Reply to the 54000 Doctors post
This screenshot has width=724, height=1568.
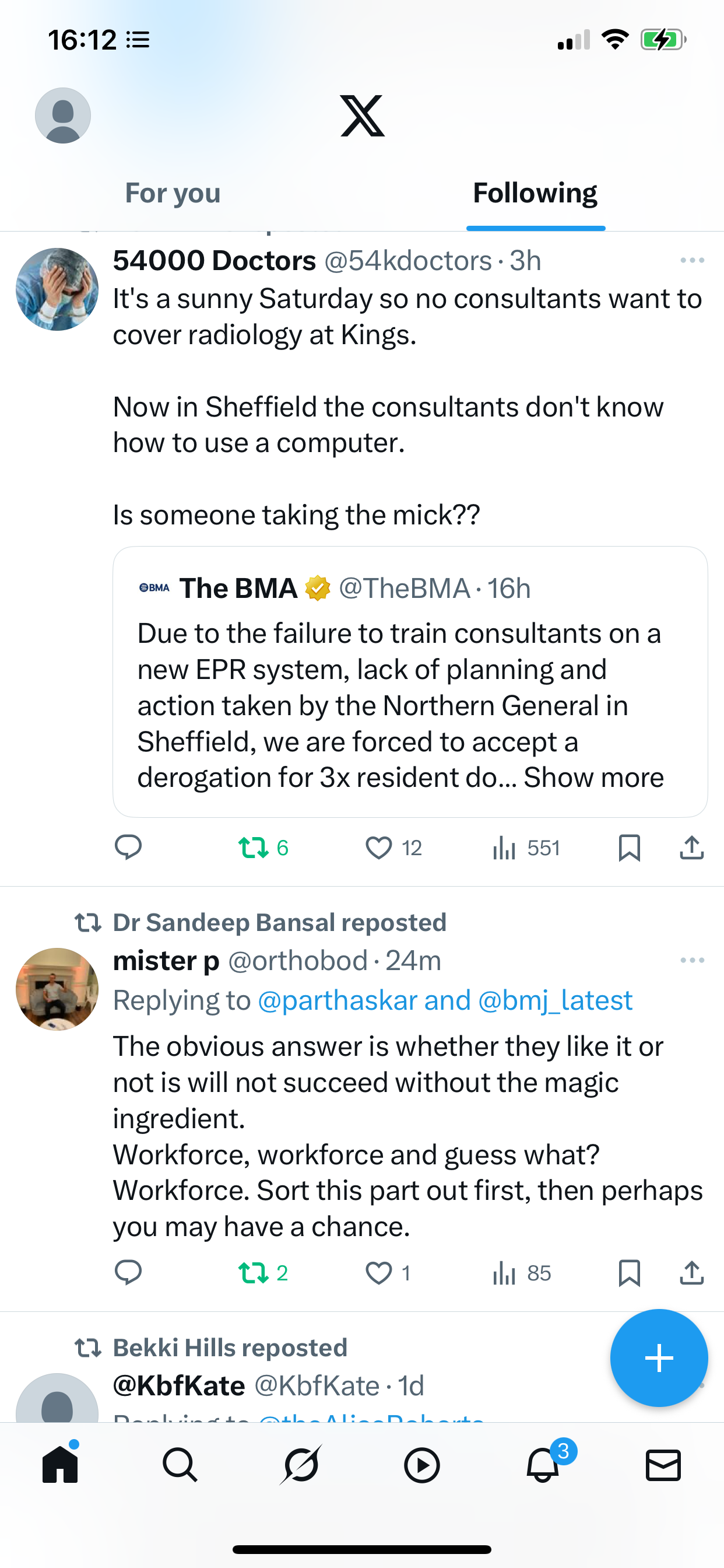(128, 848)
